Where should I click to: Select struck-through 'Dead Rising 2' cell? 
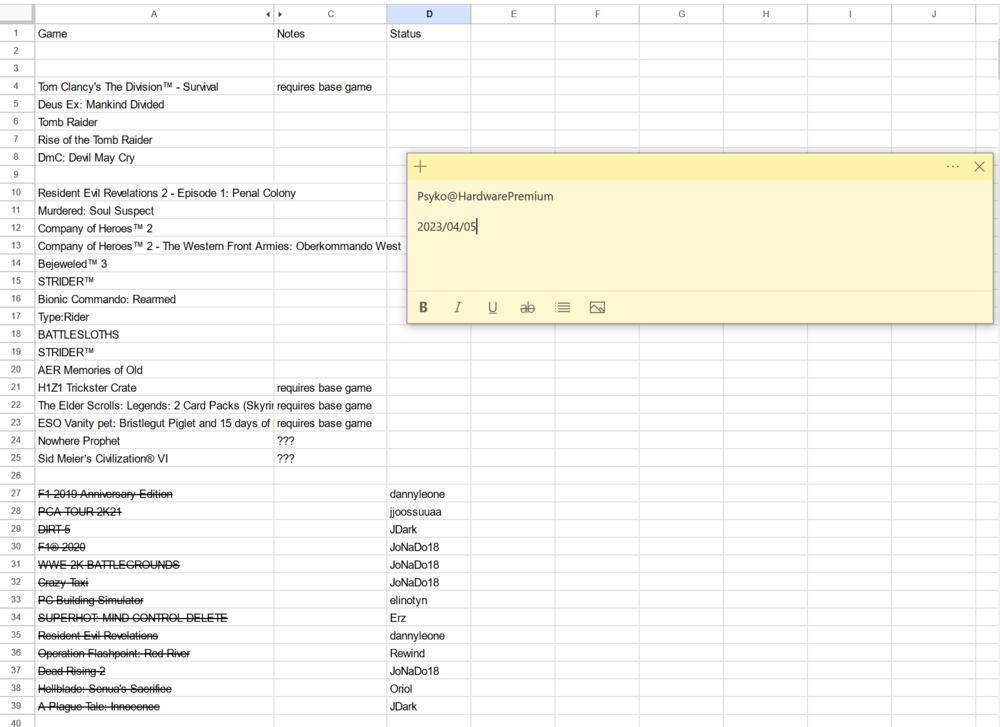[154, 671]
